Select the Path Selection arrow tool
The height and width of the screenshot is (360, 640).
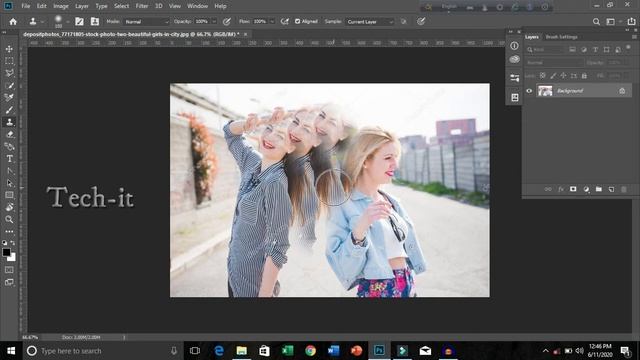pyautogui.click(x=9, y=183)
